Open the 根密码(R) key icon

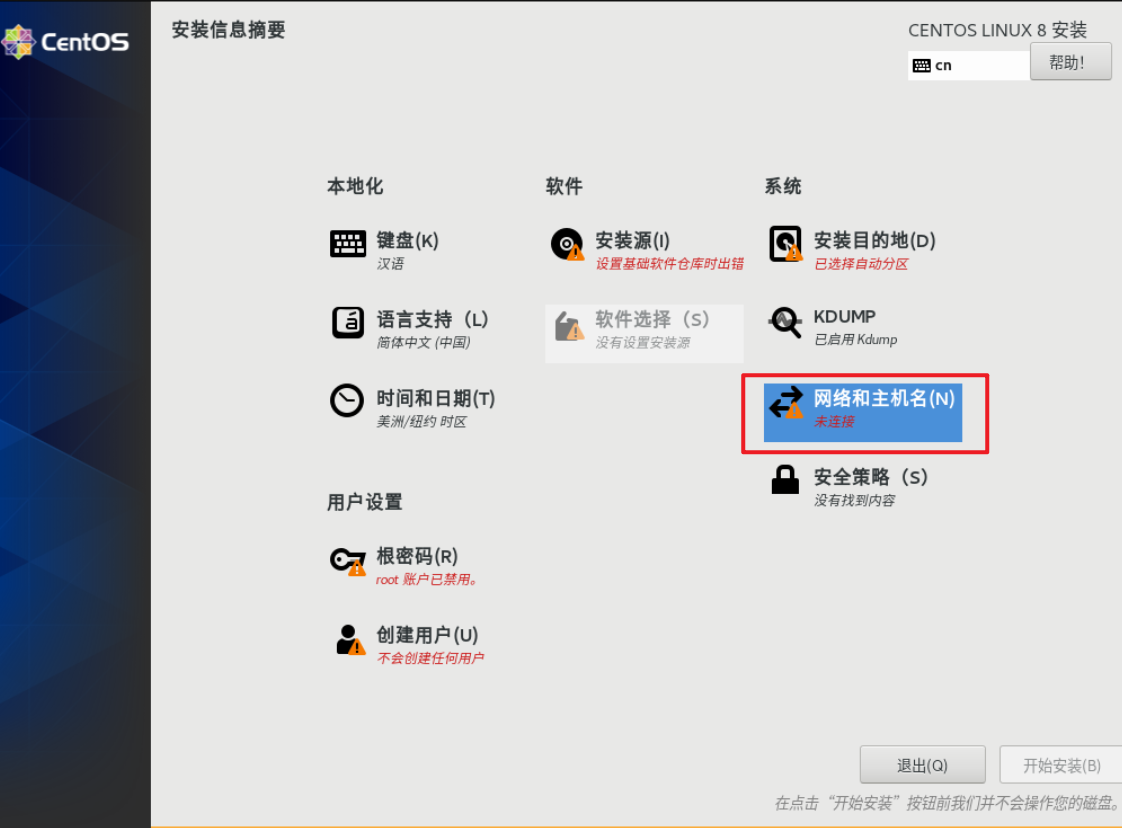point(348,560)
